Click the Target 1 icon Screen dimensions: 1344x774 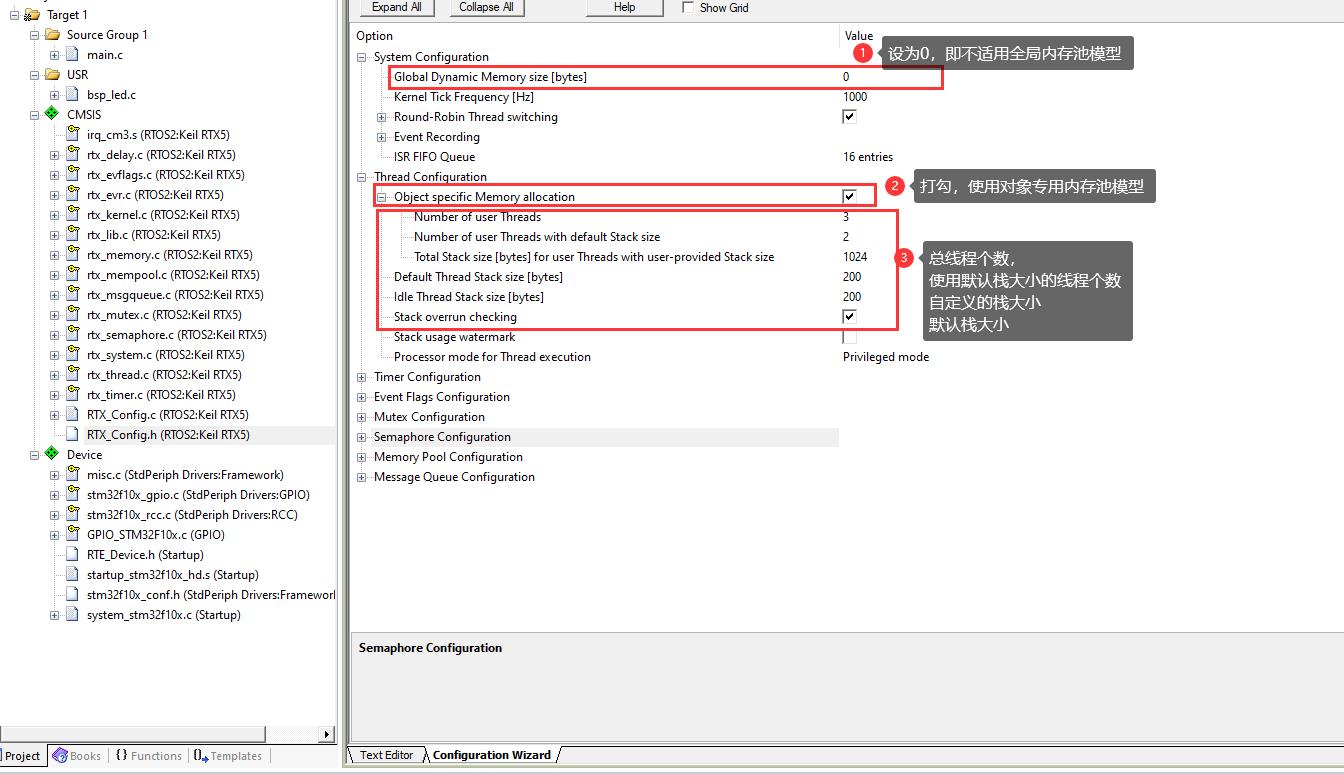(x=32, y=14)
